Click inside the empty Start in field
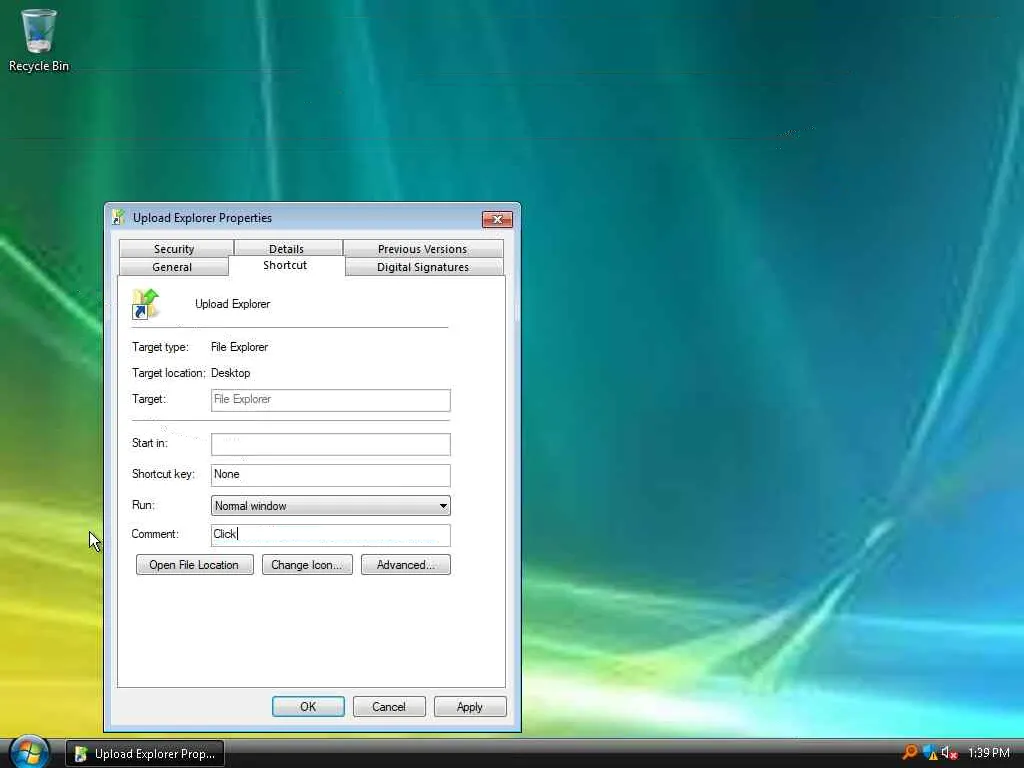The height and width of the screenshot is (768, 1024). 330,444
